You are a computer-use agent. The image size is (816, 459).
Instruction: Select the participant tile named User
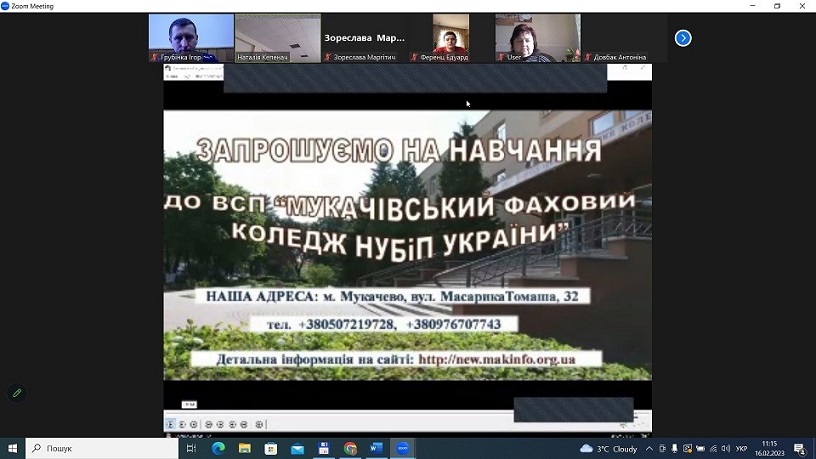[538, 38]
